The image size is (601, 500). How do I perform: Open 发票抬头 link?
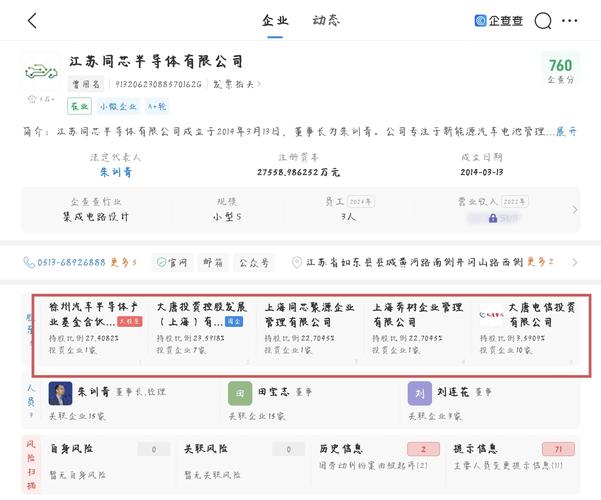(236, 84)
